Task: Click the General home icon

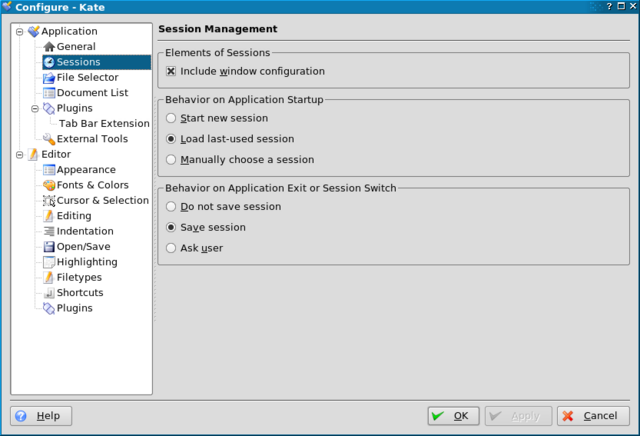Action: point(49,47)
